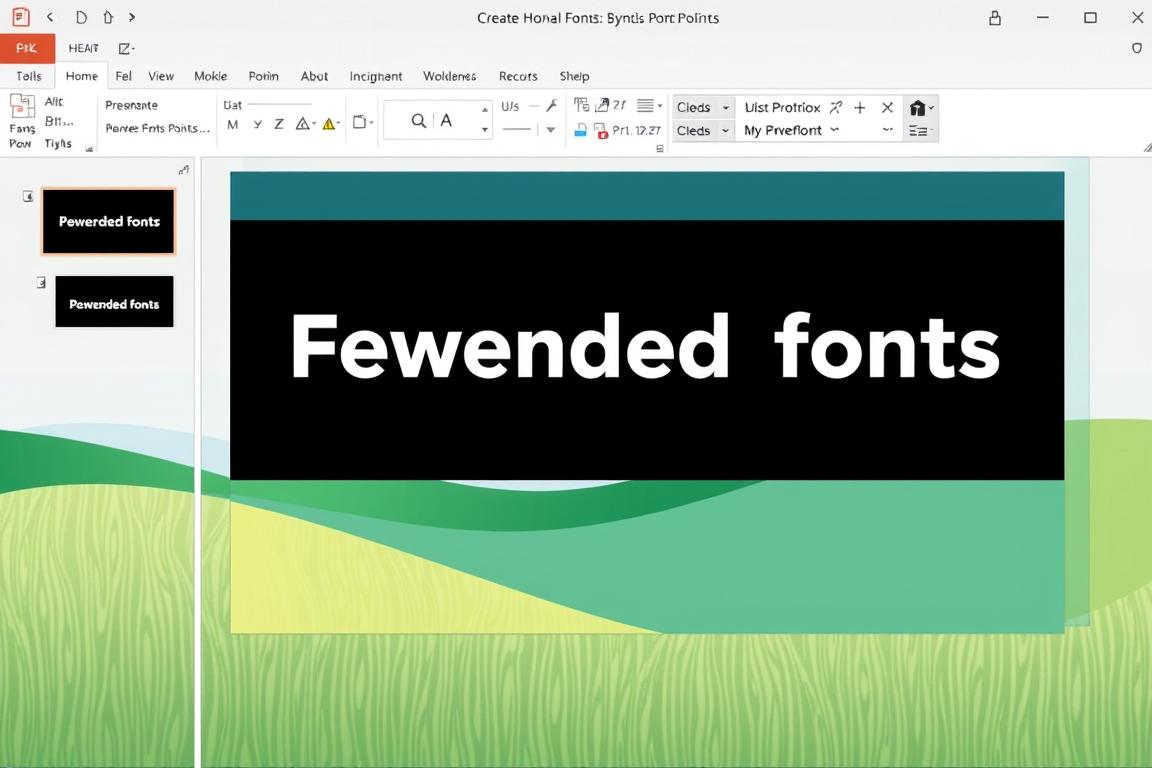Viewport: 1152px width, 768px height.
Task: Click the orange file button at top left
Action: 27,48
